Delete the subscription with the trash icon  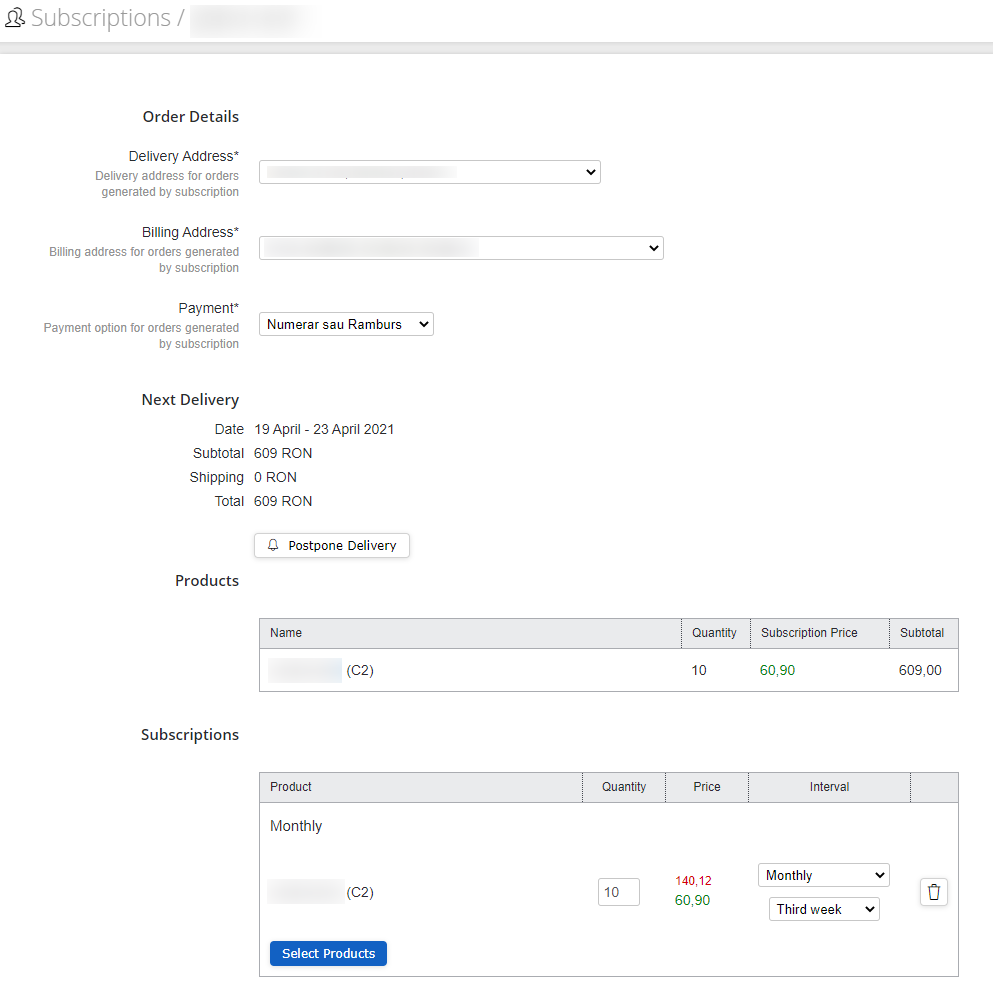(933, 892)
